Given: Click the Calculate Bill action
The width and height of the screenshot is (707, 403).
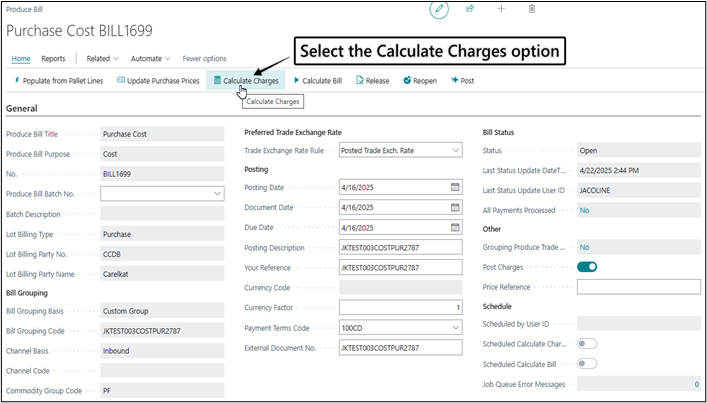Looking at the screenshot, I should tap(318, 81).
